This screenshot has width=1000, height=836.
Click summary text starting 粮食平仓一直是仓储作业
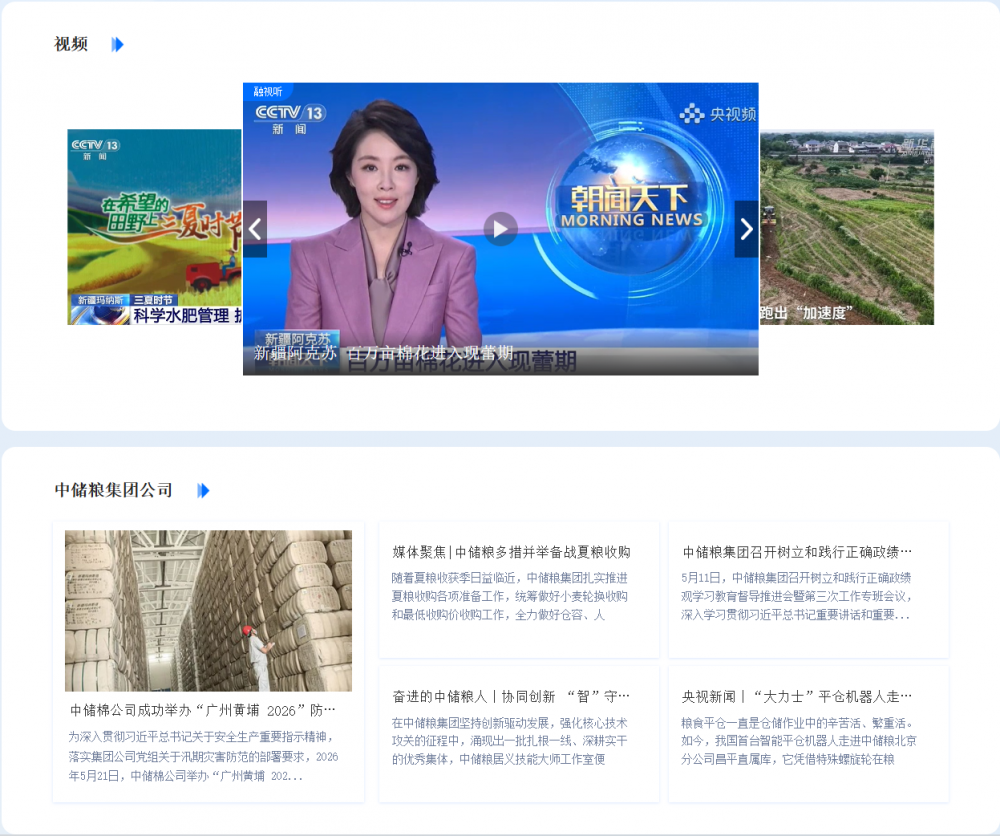pyautogui.click(x=798, y=741)
